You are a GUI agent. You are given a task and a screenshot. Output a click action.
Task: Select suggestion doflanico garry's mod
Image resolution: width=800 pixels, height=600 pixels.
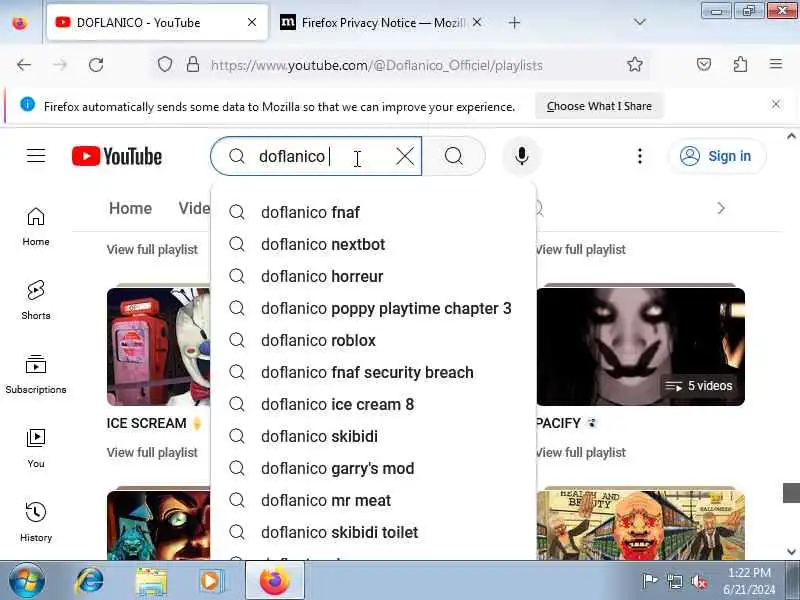[373, 468]
